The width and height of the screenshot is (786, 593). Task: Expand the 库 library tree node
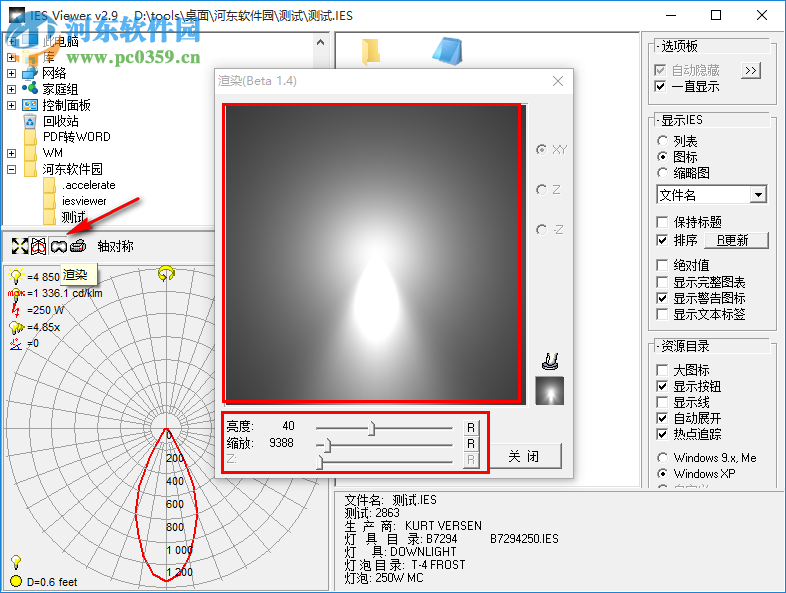[12, 57]
